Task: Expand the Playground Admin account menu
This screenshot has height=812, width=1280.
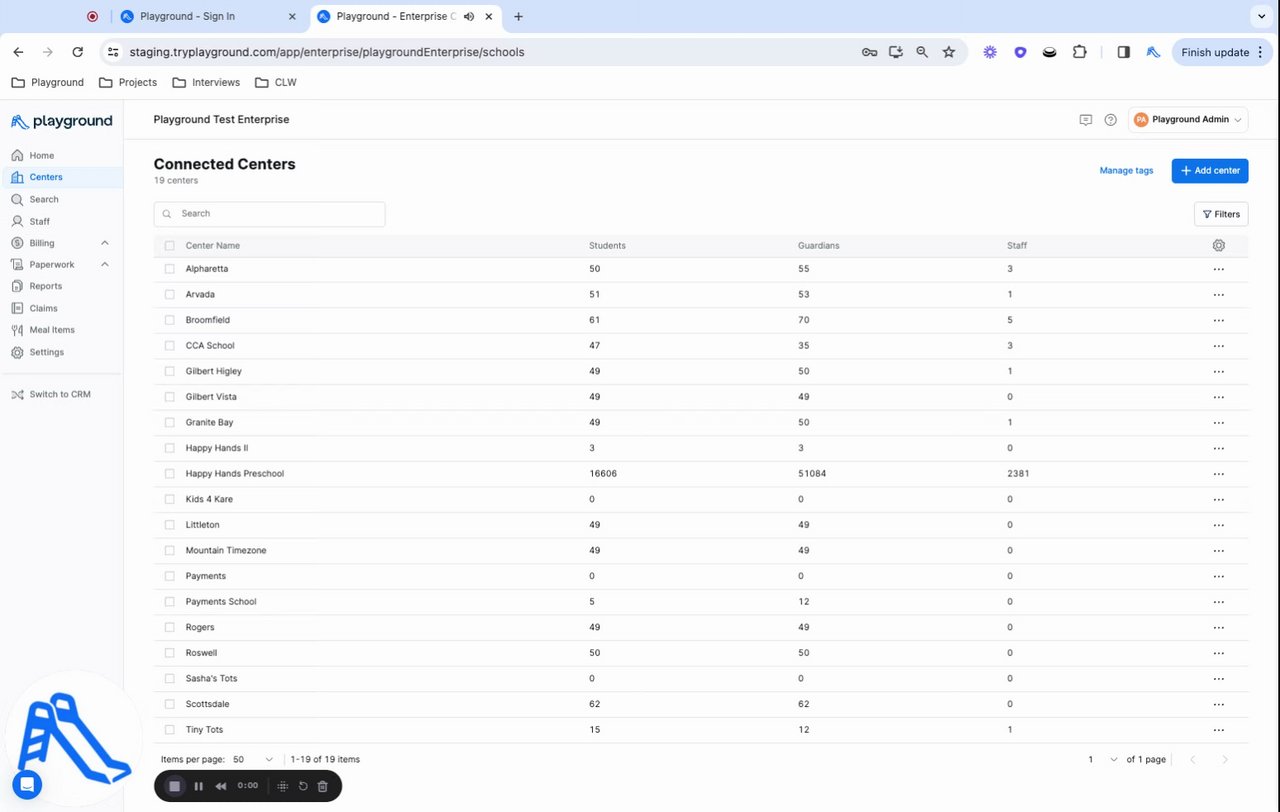Action: pyautogui.click(x=1188, y=120)
